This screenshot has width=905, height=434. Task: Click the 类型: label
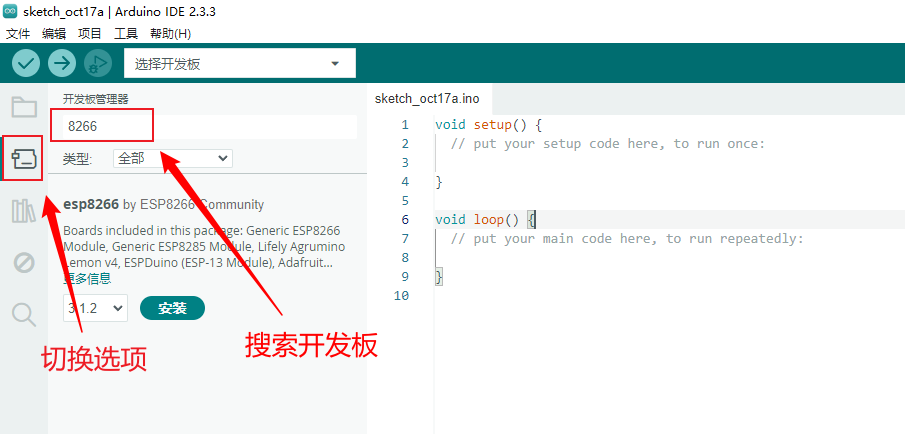point(77,158)
